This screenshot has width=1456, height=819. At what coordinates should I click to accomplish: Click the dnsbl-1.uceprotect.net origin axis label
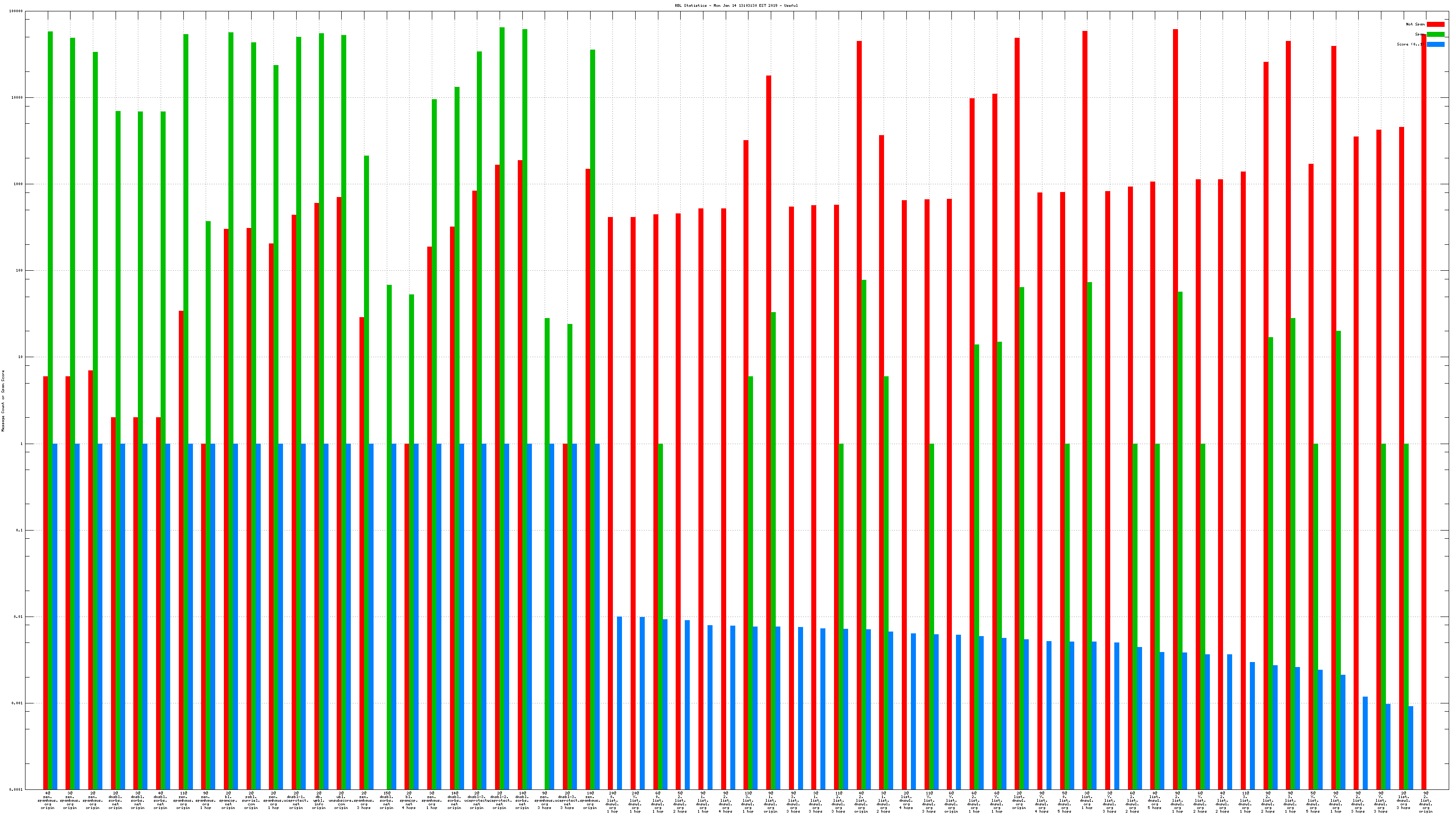[x=296, y=800]
